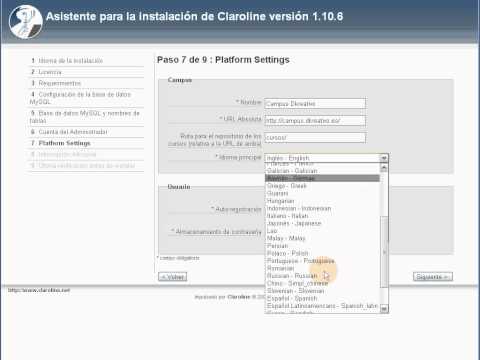Click the language list scroll-up arrow
The width and height of the screenshot is (480, 360).
click(x=384, y=168)
